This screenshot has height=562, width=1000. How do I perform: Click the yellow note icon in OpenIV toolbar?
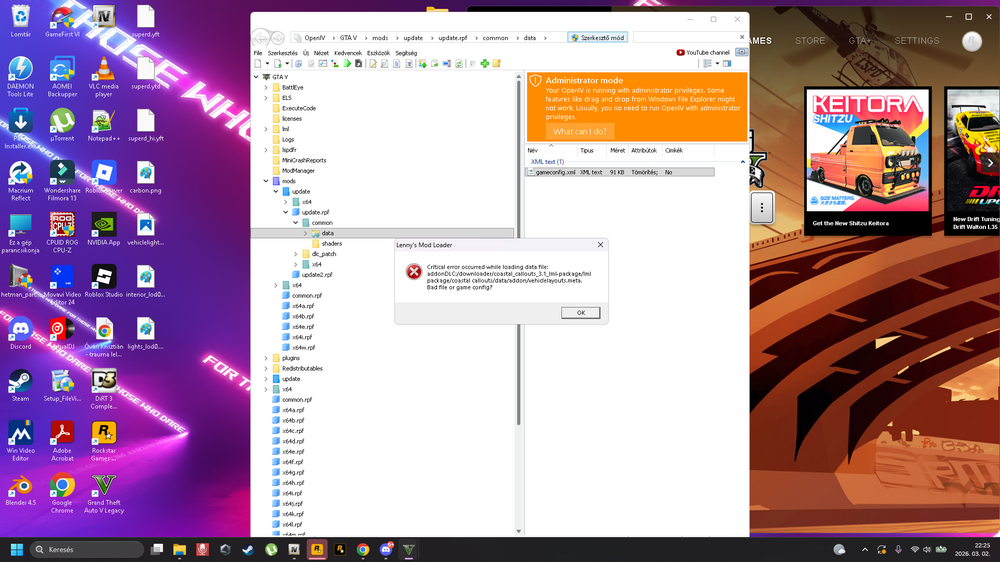click(x=497, y=64)
